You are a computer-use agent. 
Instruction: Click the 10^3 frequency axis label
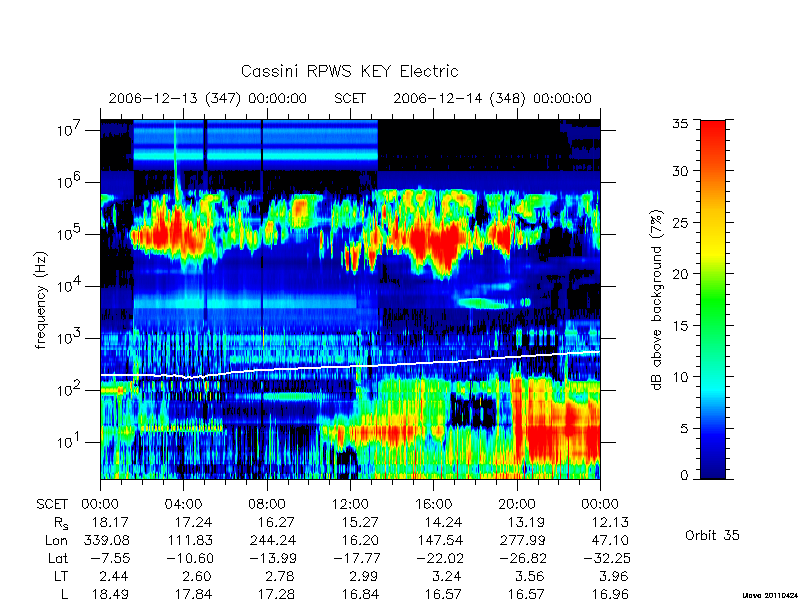[x=70, y=338]
